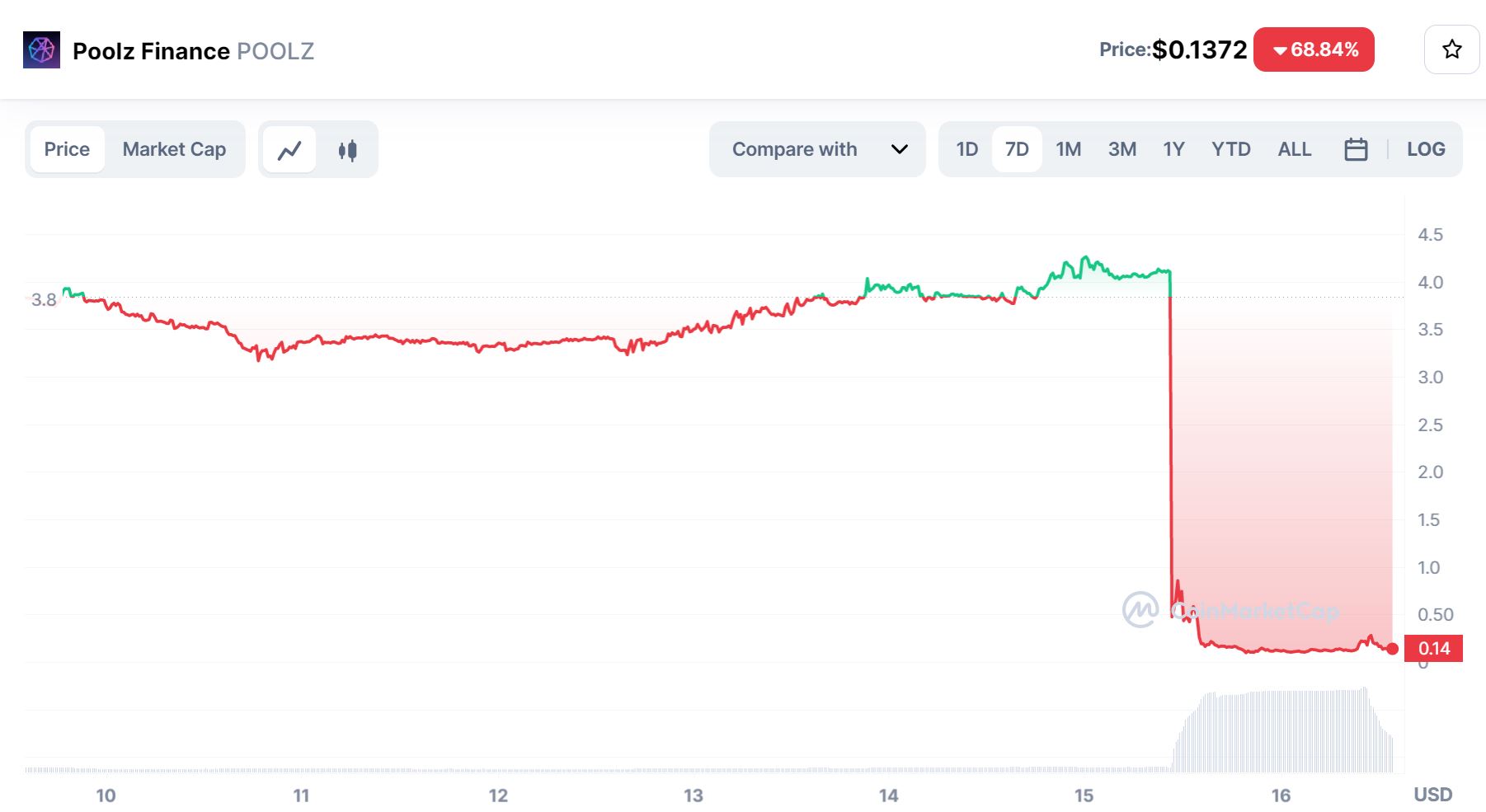Click the date label 14 on x-axis
Image resolution: width=1486 pixels, height=812 pixels.
pos(888,796)
